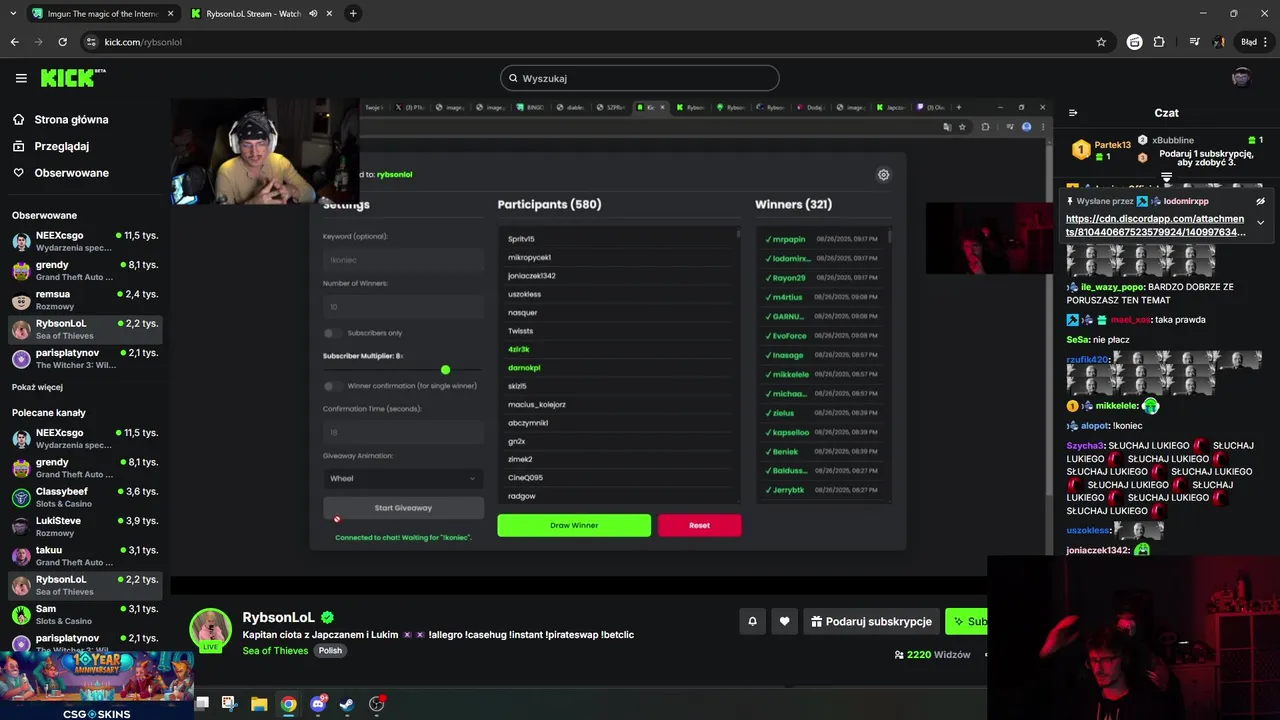Open giveaway settings gear icon
Screen dimensions: 1280x720
point(883,175)
